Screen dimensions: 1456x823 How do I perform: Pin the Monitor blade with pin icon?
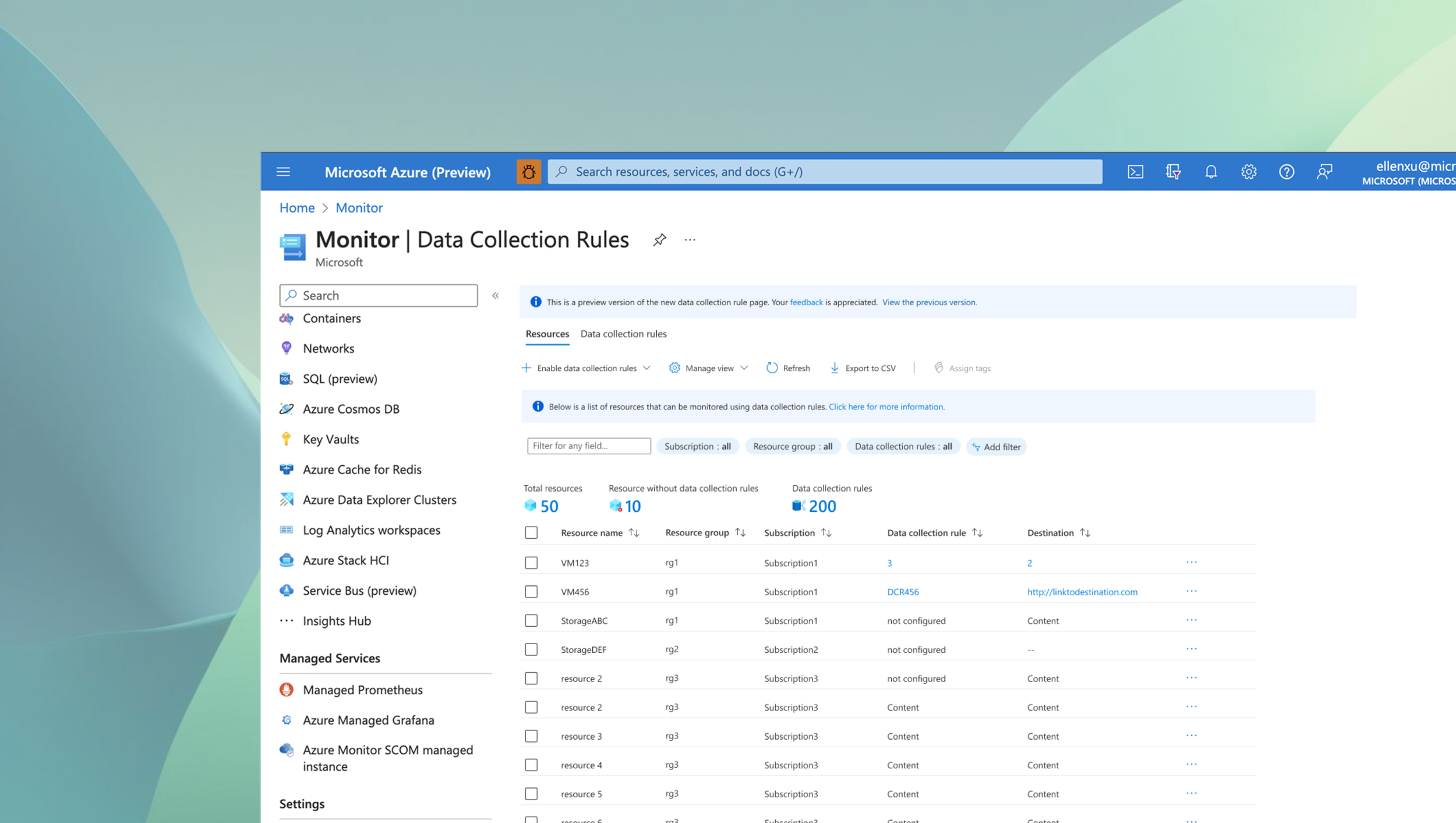tap(659, 240)
